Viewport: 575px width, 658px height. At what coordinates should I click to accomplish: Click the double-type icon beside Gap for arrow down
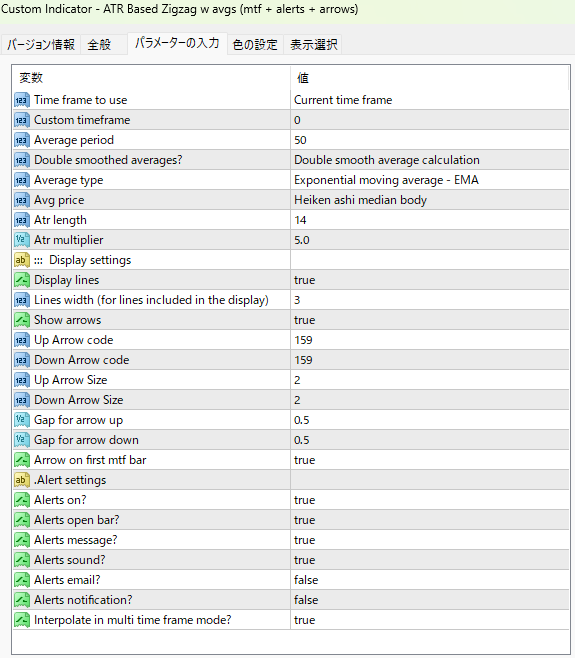point(22,440)
